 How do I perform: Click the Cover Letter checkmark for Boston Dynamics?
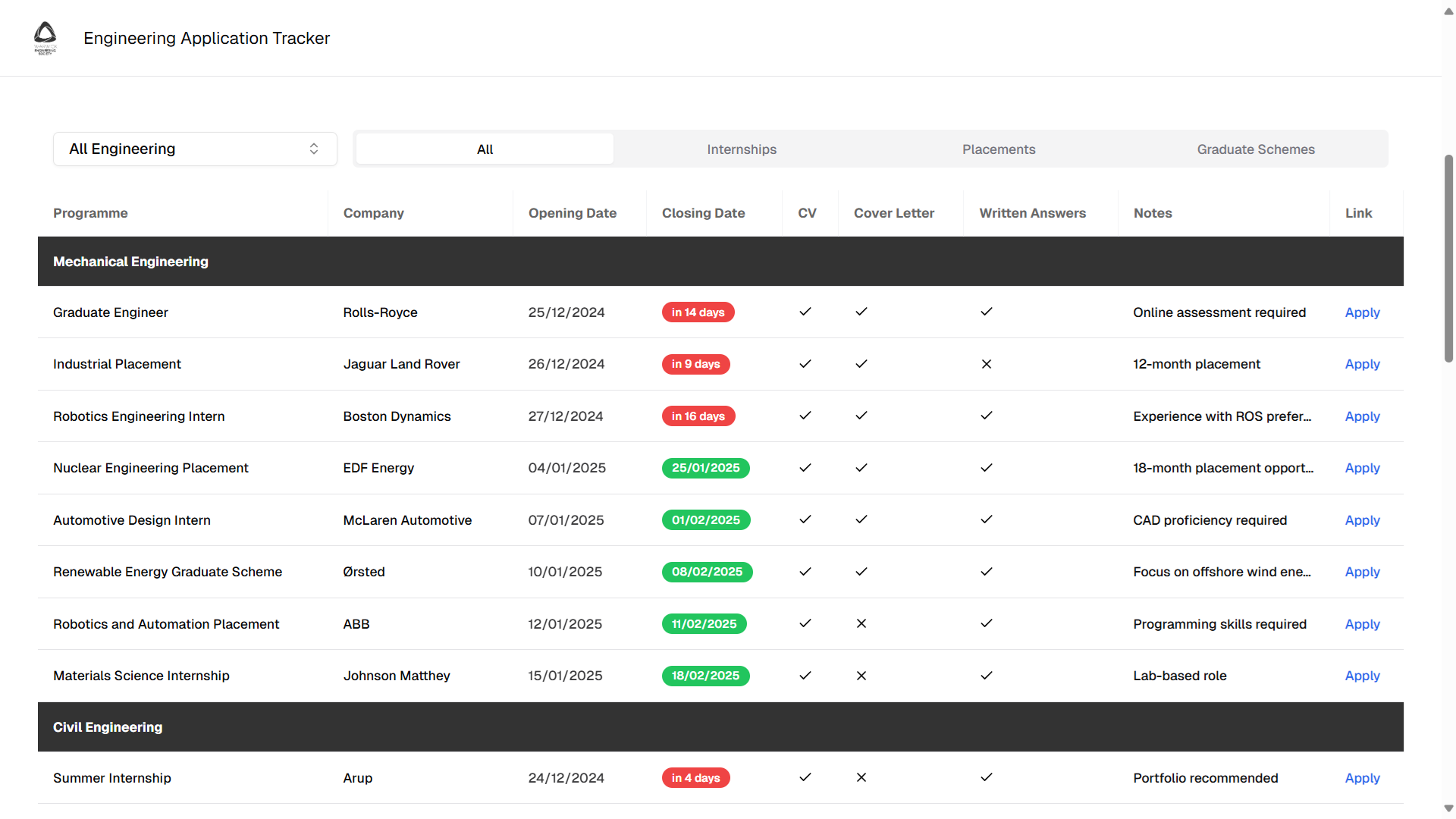pos(861,416)
